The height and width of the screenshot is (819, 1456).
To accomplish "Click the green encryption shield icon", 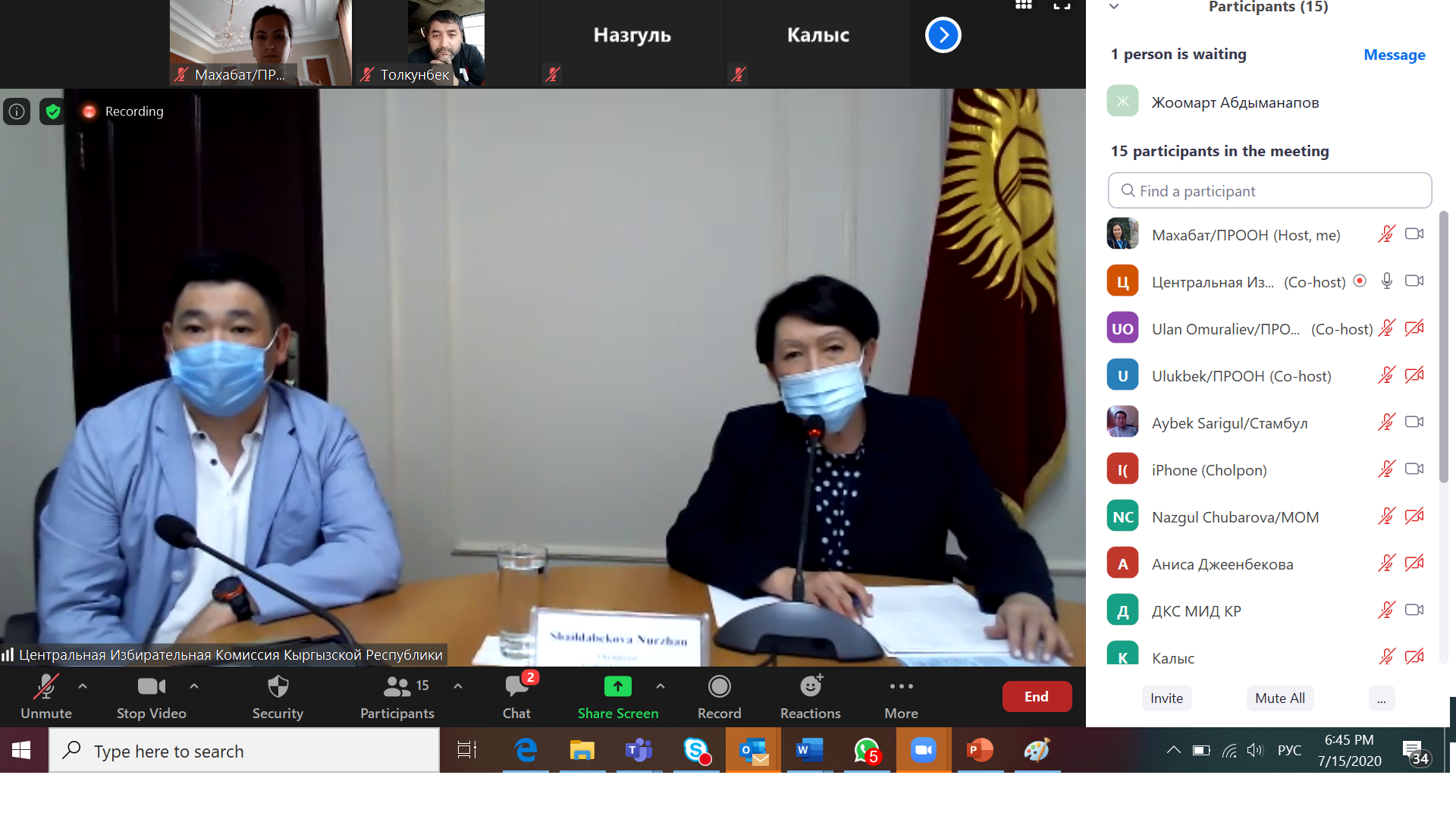I will [x=52, y=112].
